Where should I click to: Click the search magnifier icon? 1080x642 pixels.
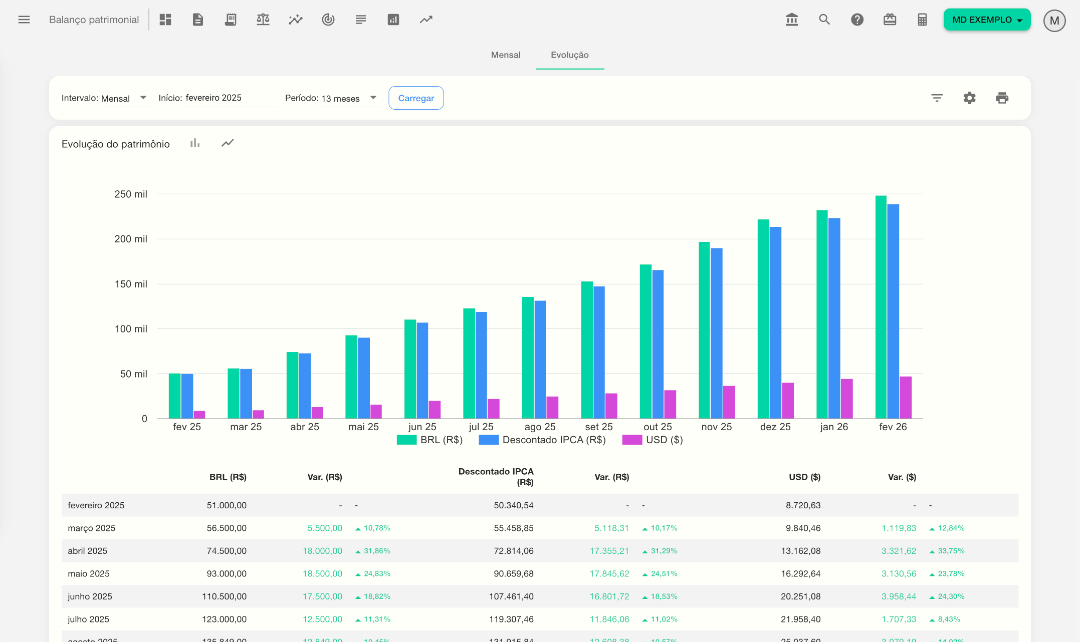824,19
